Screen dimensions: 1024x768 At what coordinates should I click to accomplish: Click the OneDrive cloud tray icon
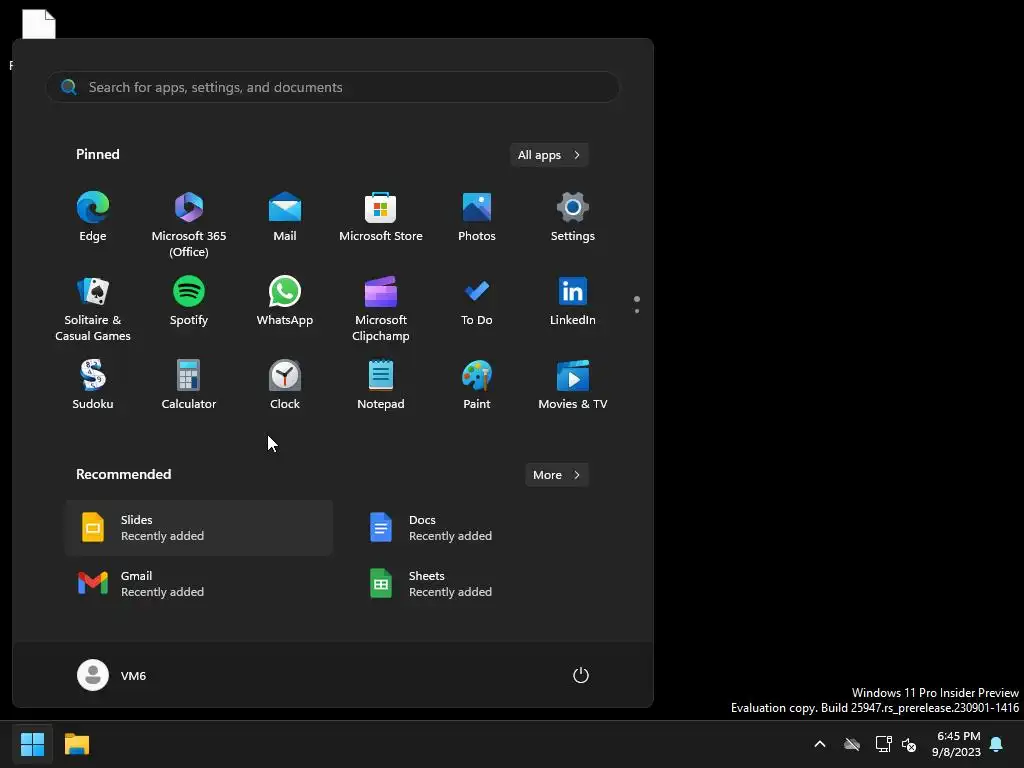(x=852, y=744)
